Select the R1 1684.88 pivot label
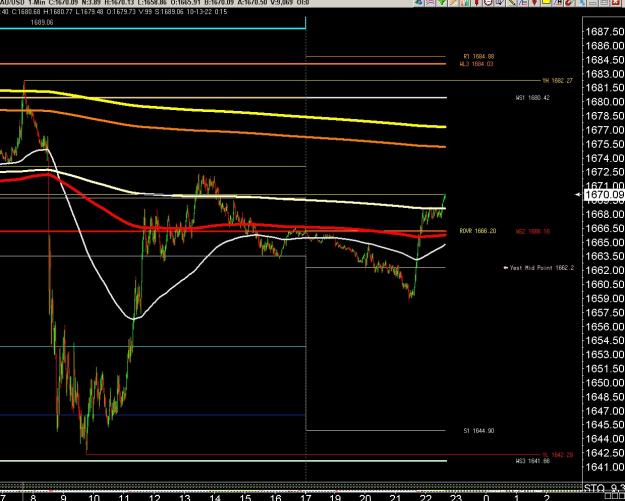The width and height of the screenshot is (625, 501). [x=479, y=57]
